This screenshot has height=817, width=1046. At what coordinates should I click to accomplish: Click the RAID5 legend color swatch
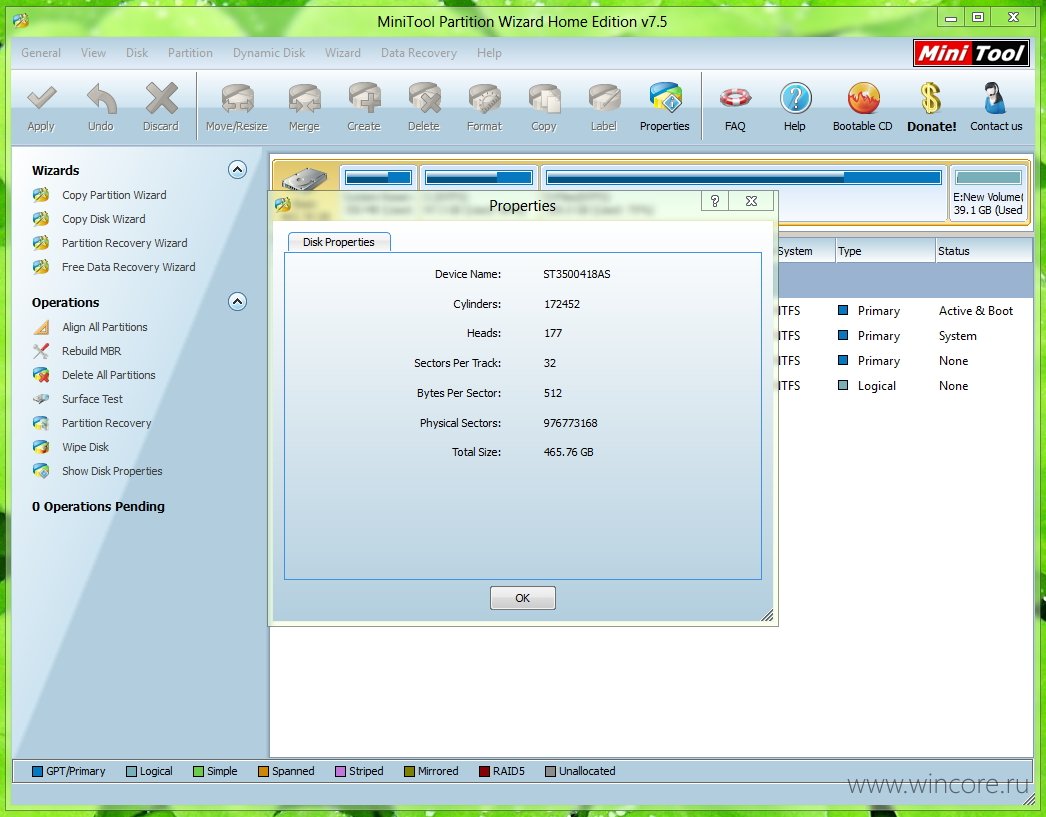[484, 772]
